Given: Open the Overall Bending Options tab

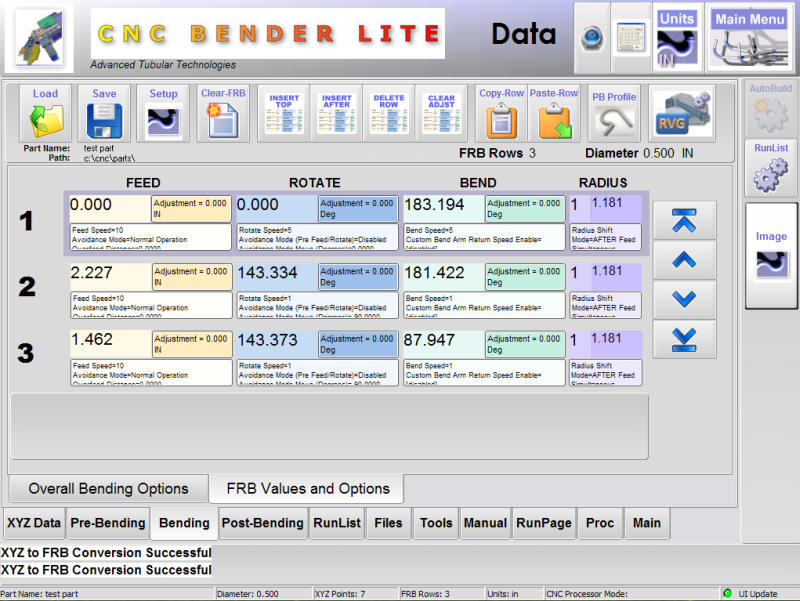Looking at the screenshot, I should 108,489.
